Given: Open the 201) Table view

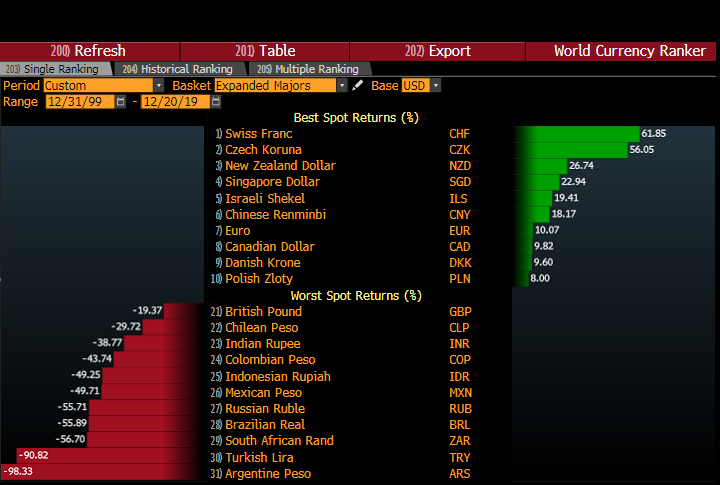Looking at the screenshot, I should click(x=265, y=51).
